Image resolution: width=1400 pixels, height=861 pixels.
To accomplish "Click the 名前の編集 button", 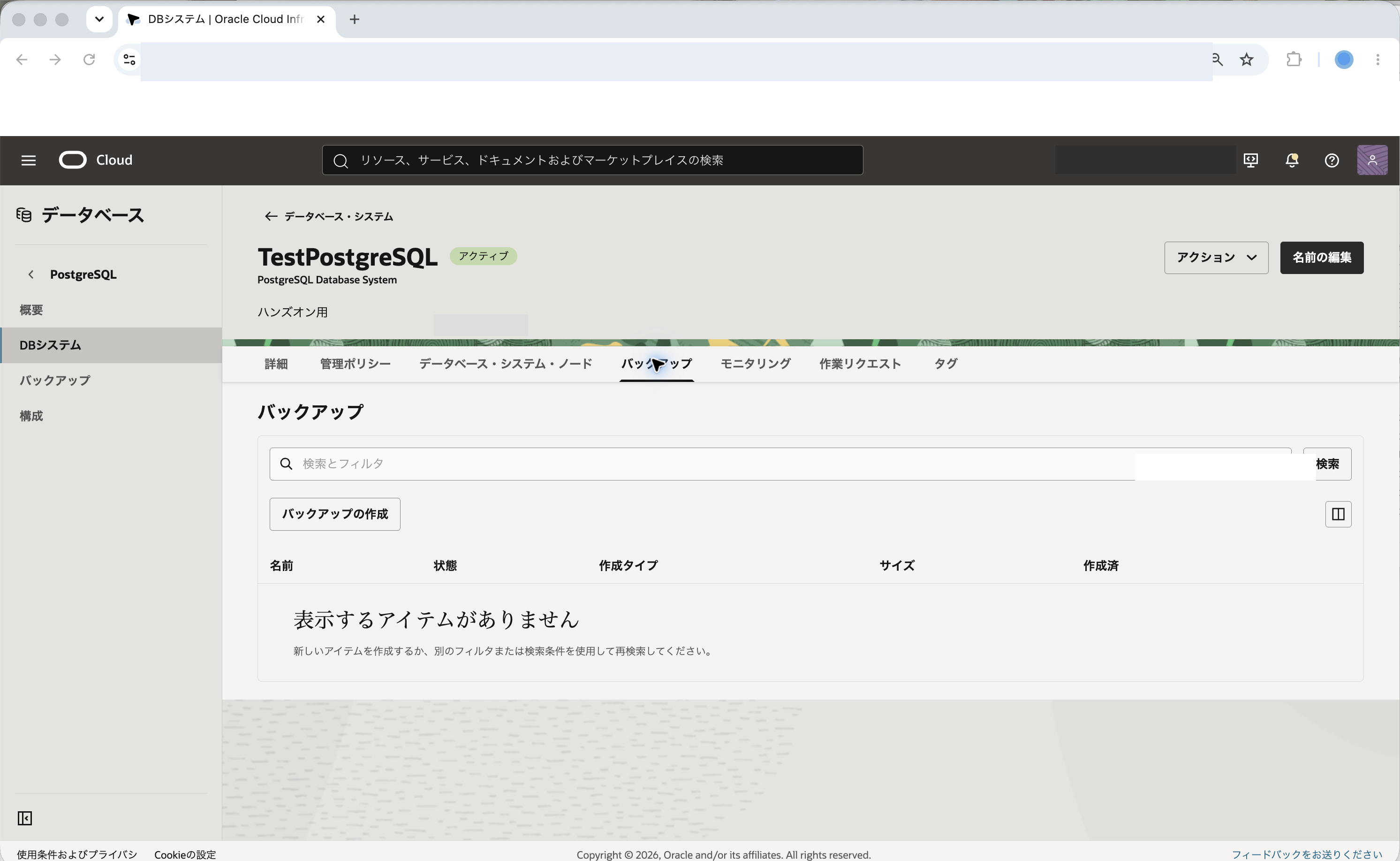I will (1322, 258).
